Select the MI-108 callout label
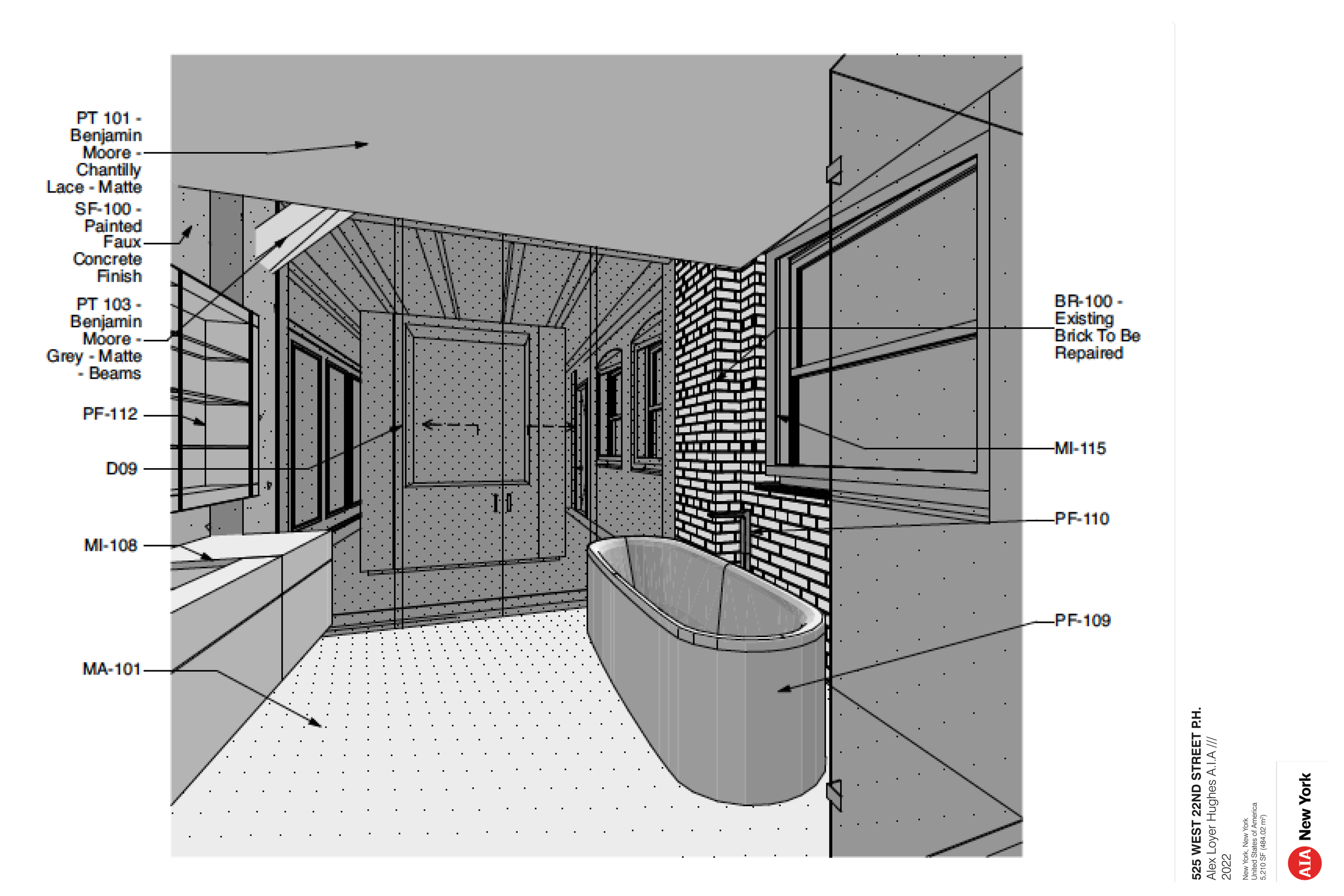The width and height of the screenshot is (1344, 896). click(x=111, y=545)
